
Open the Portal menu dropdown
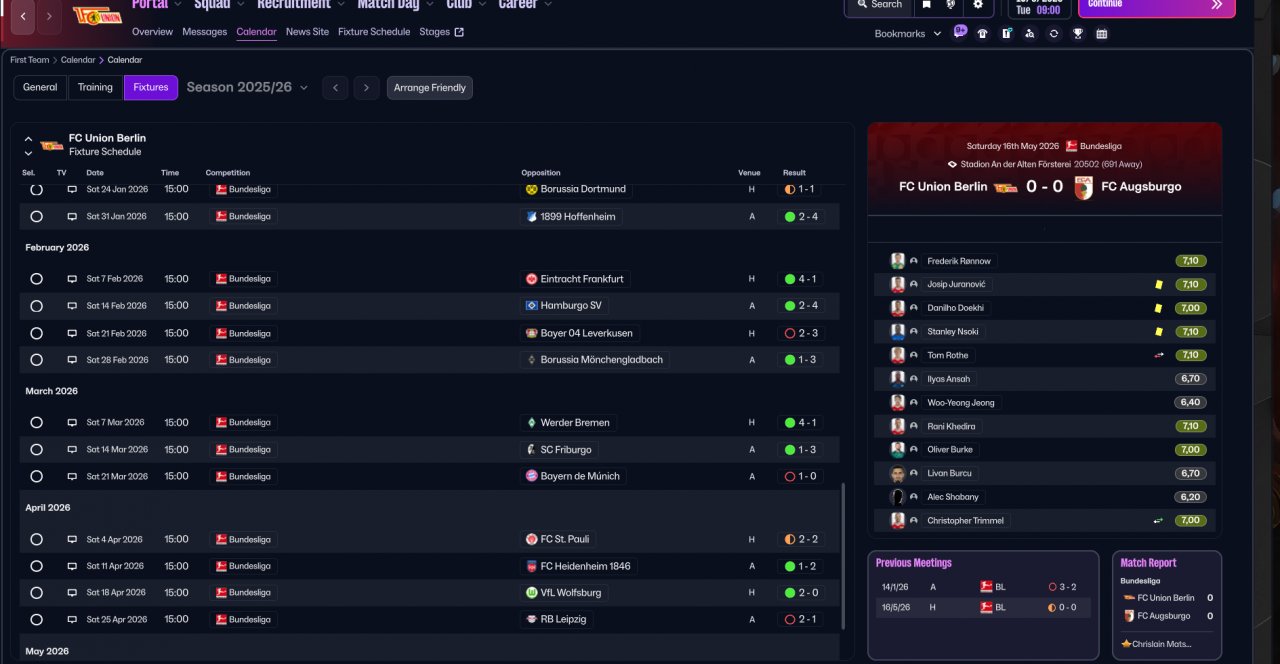point(157,5)
